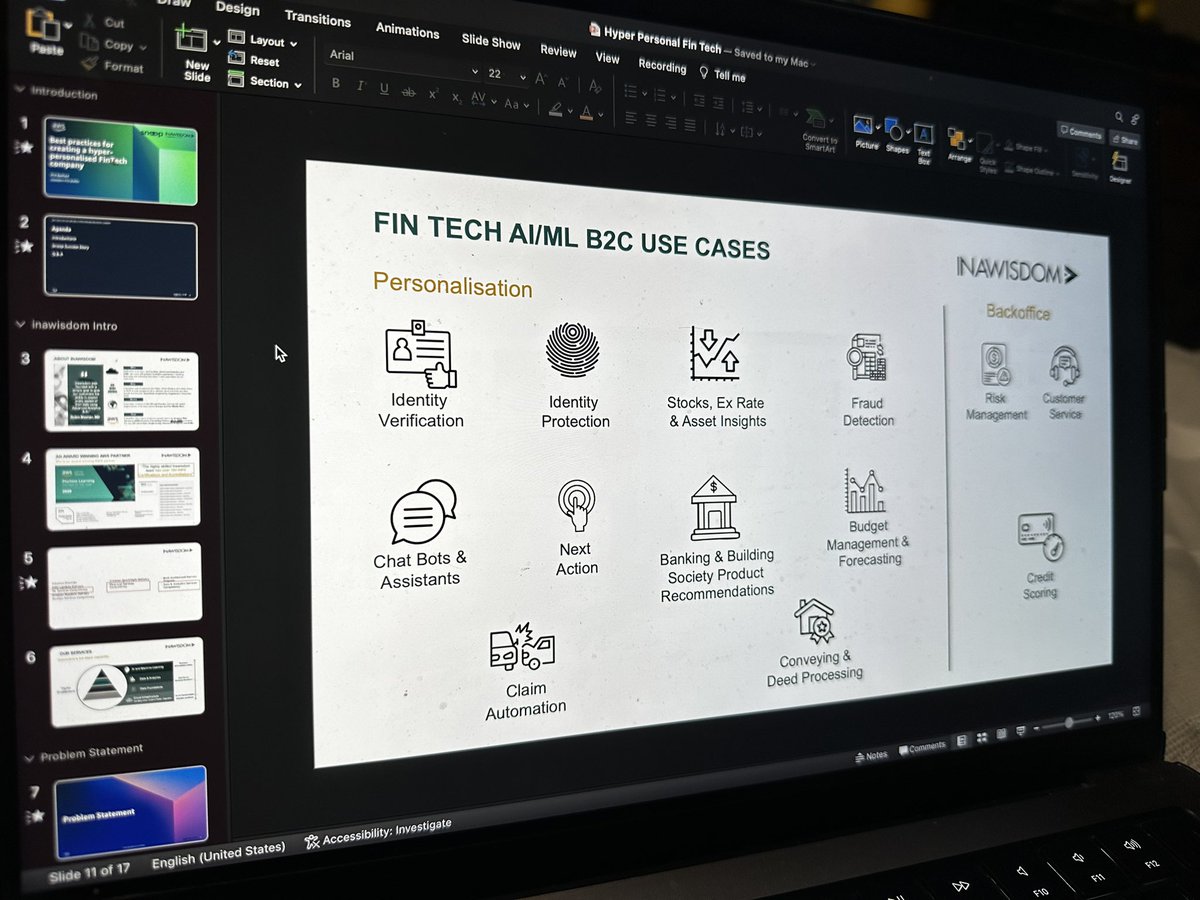
Task: Toggle Notes in the status bar
Action: 872,756
